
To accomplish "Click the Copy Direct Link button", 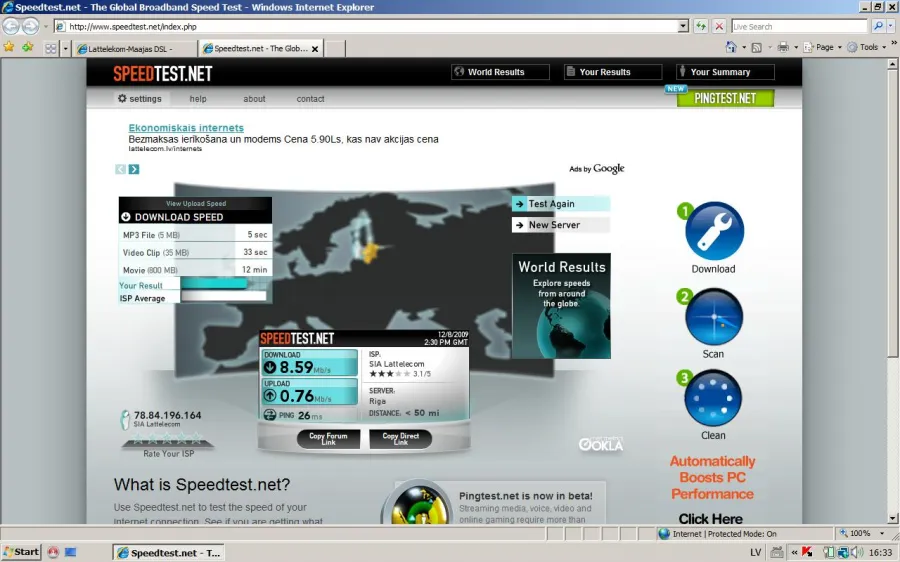I will (x=401, y=439).
